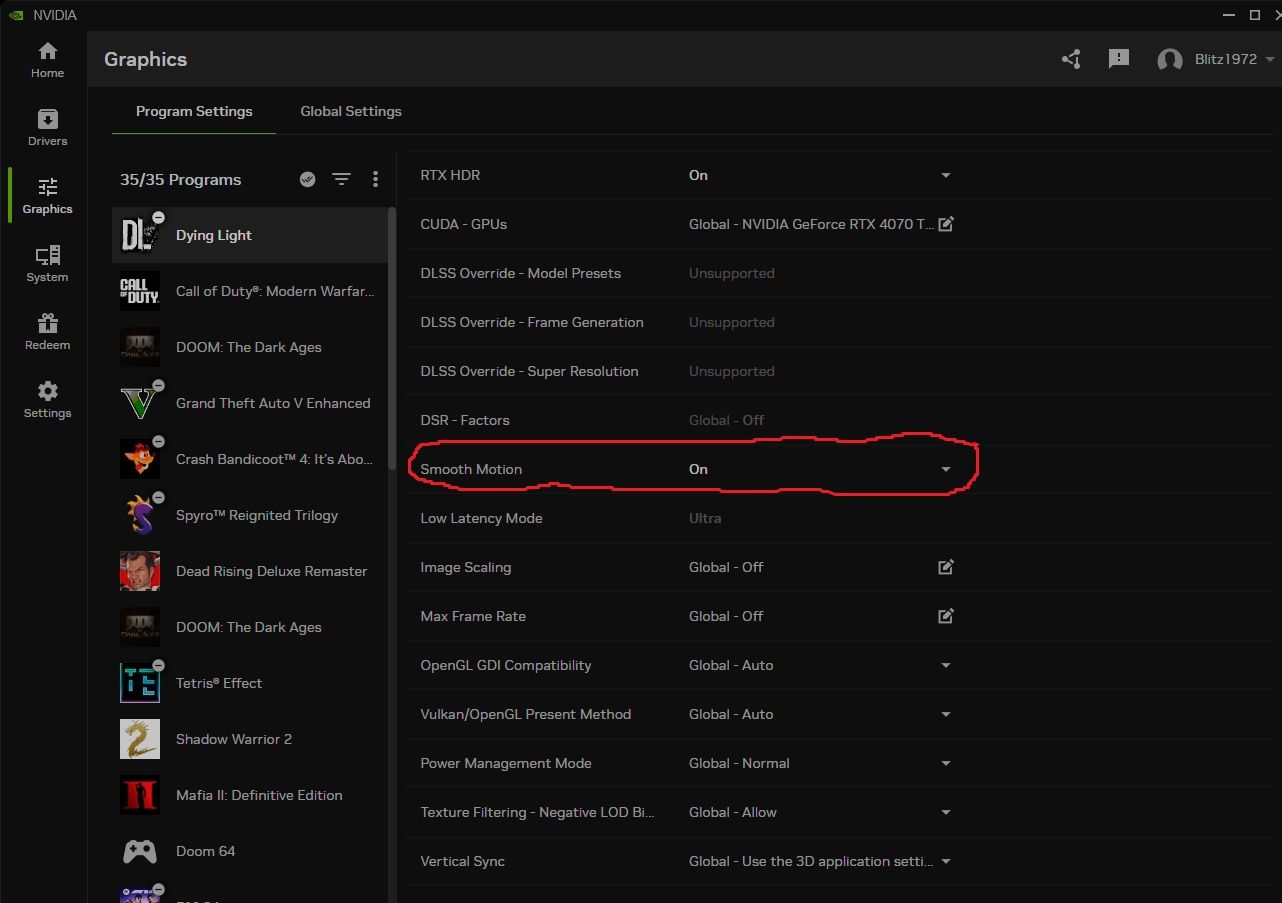Select Call of Duty: Modern Warfare entry

point(249,291)
